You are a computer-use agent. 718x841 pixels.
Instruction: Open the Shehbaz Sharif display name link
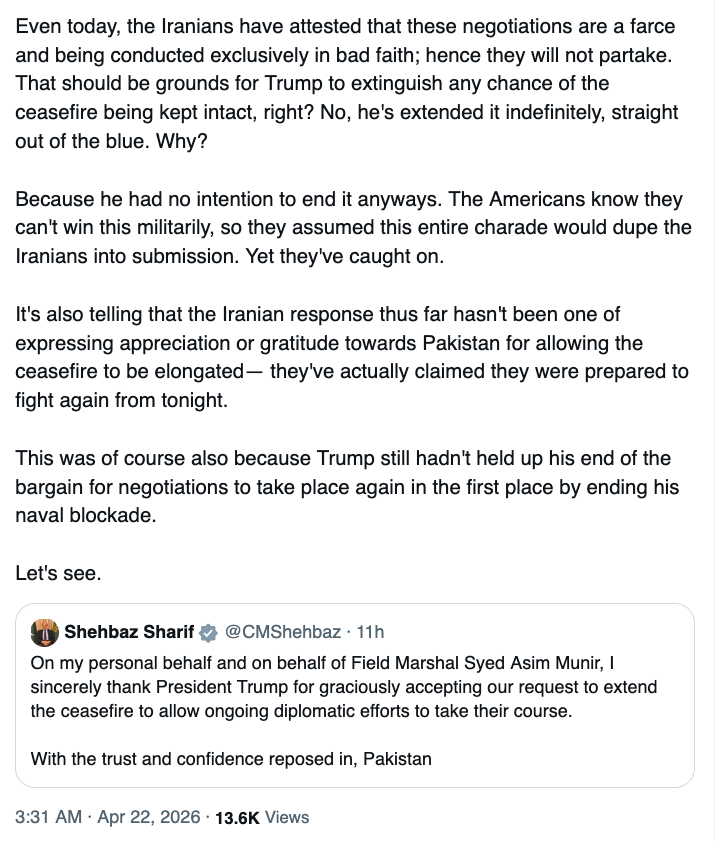129,632
